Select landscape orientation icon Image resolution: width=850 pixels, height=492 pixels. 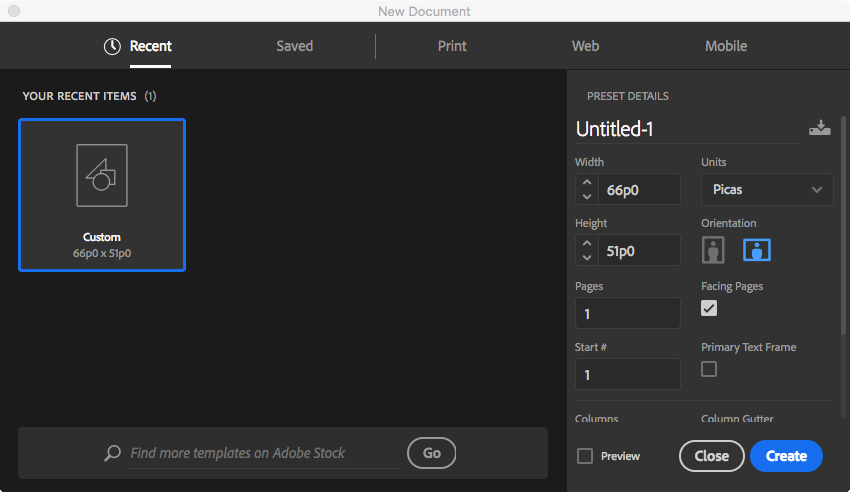pos(756,250)
